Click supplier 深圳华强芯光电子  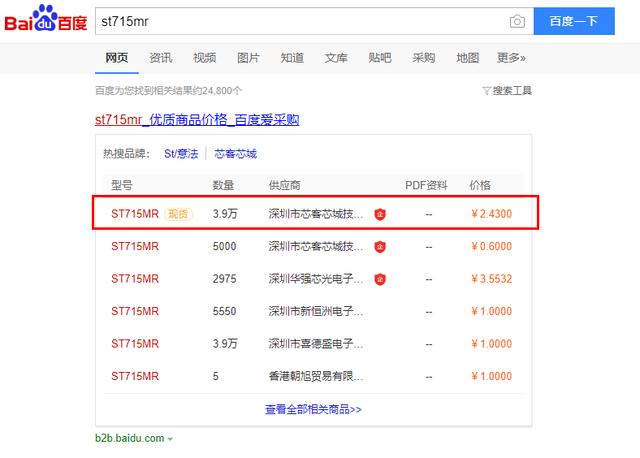point(316,279)
